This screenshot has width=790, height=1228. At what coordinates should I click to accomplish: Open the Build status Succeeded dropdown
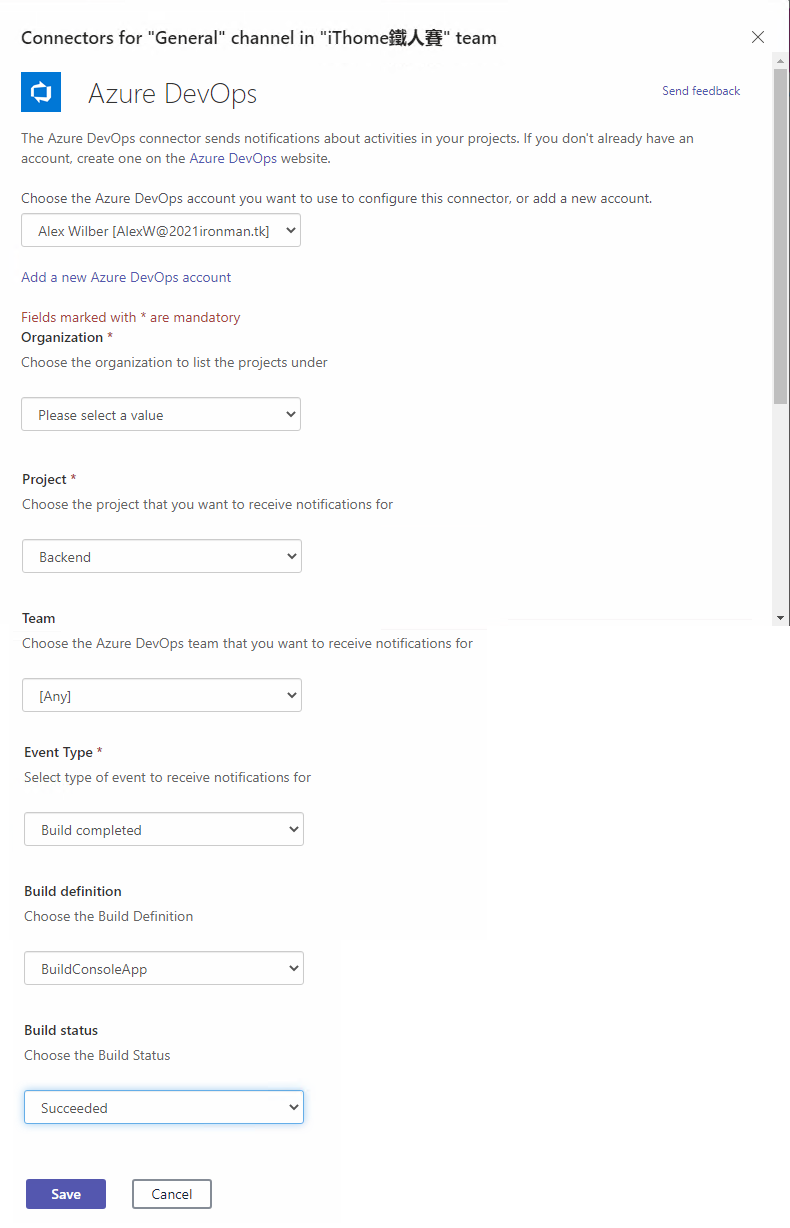[x=164, y=1107]
